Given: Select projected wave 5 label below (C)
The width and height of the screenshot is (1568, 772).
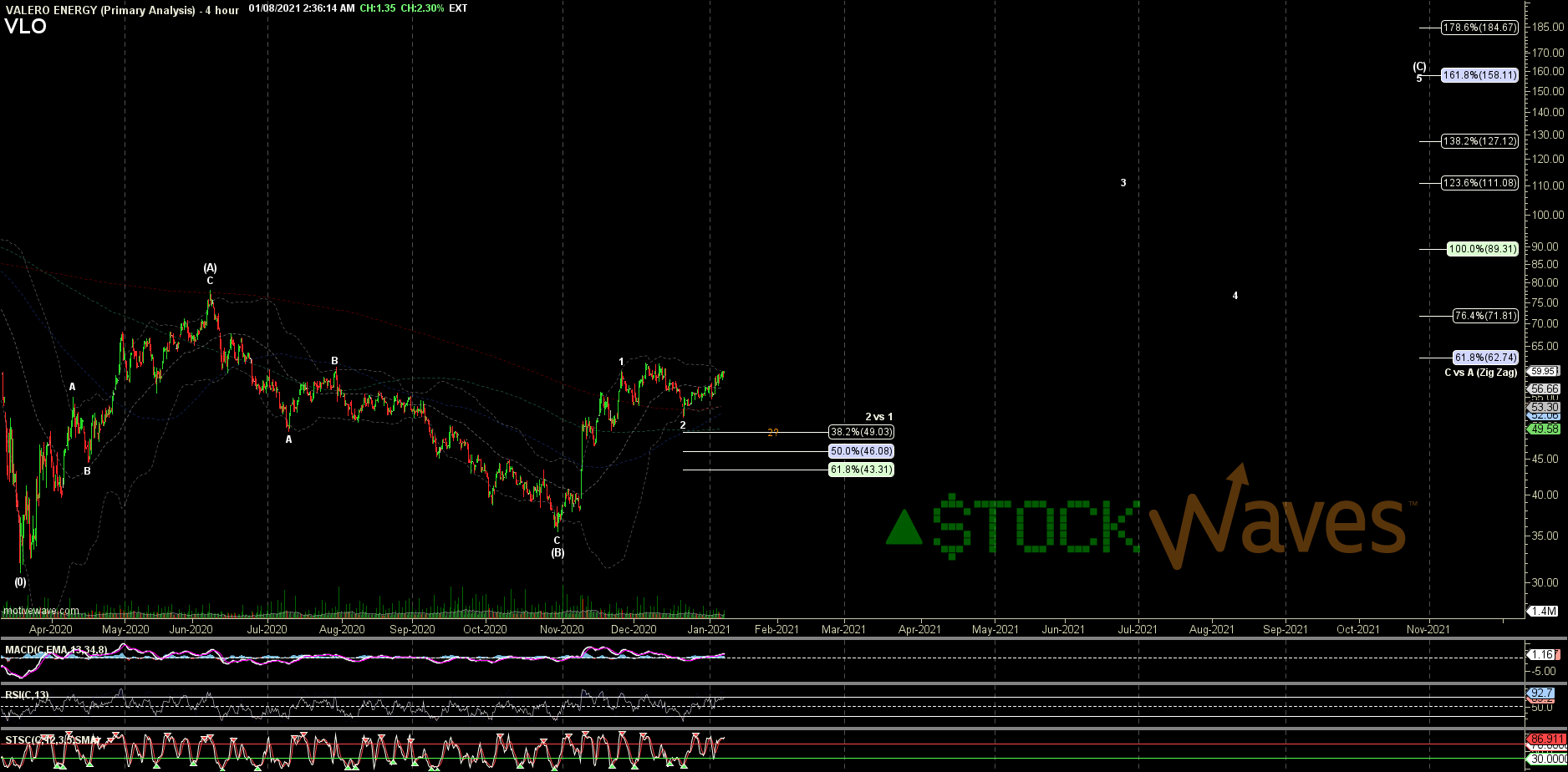Looking at the screenshot, I should 1419,79.
